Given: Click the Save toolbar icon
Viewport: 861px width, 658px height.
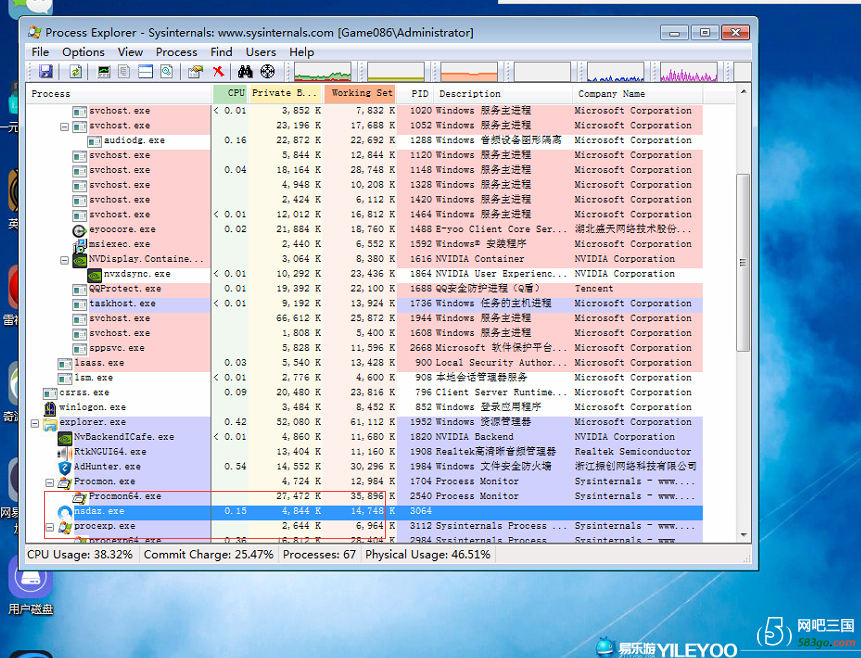Looking at the screenshot, I should [x=46, y=72].
